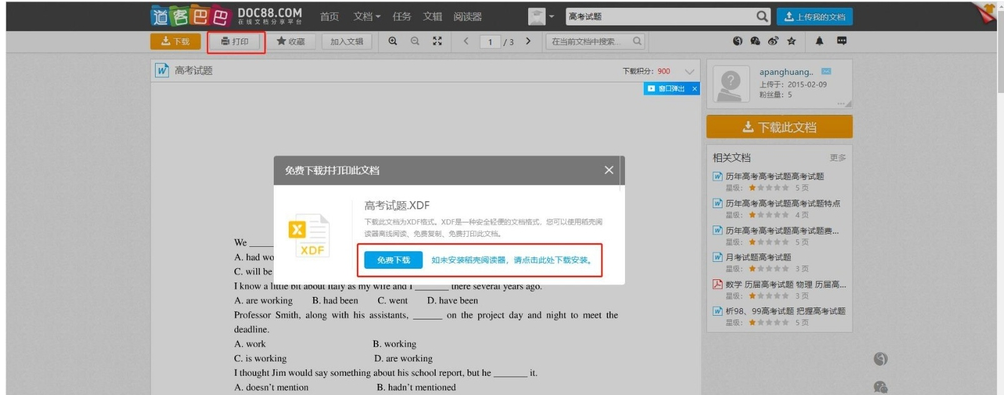Open the 阅读器 menu item
The image size is (1004, 395).
(467, 17)
